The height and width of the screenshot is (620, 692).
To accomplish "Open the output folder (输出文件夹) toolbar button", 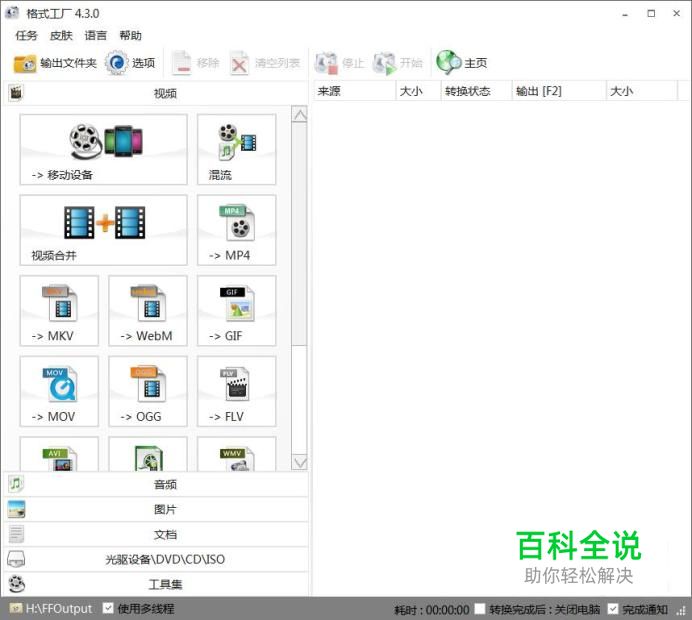I will pyautogui.click(x=55, y=63).
